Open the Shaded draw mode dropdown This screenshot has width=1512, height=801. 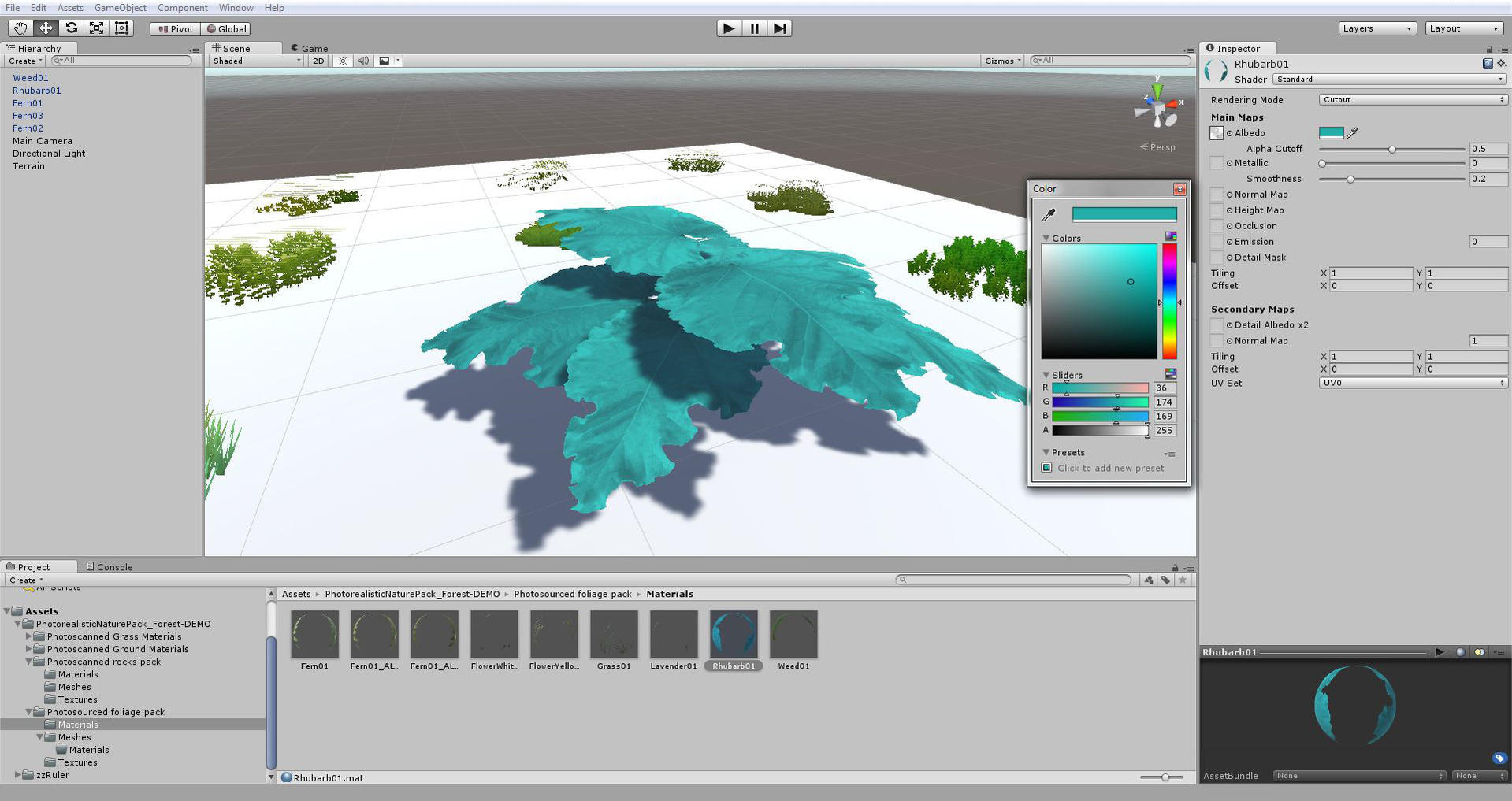[x=256, y=61]
